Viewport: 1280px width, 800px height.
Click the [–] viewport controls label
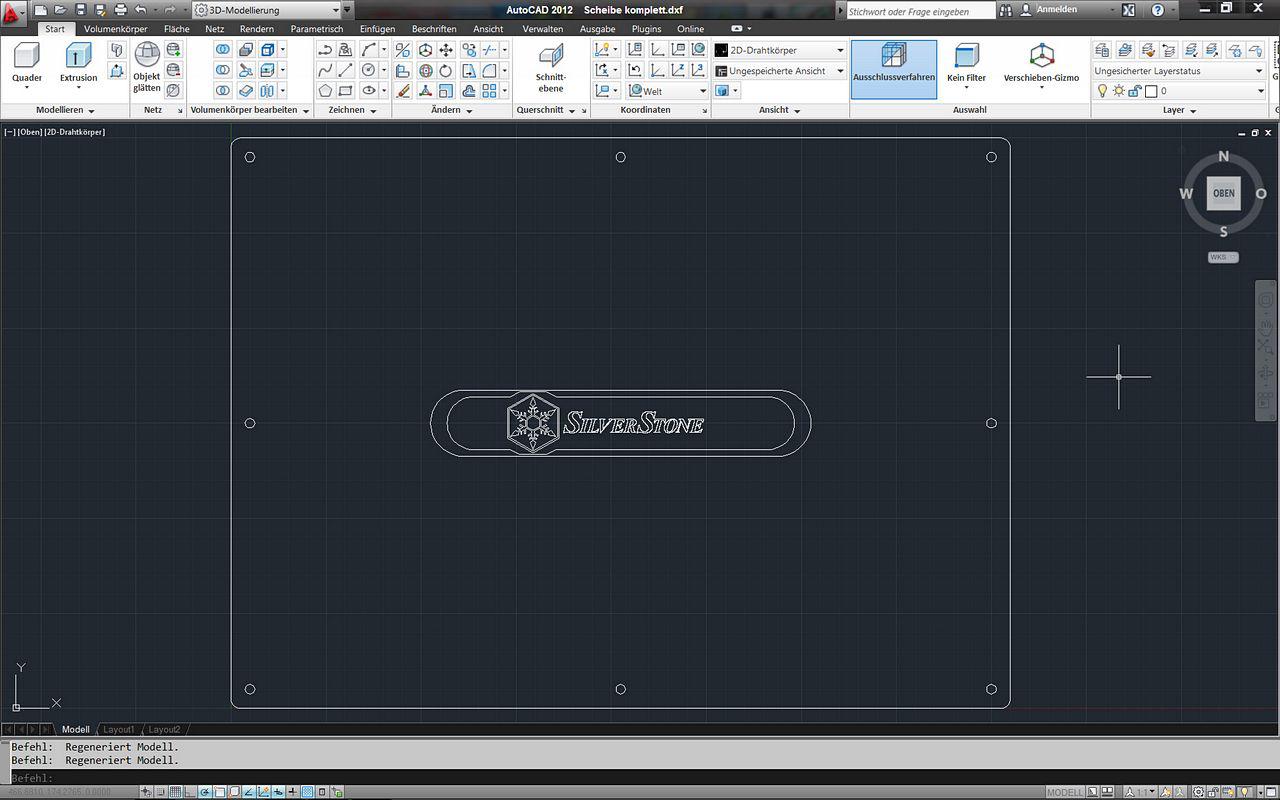click(x=10, y=132)
